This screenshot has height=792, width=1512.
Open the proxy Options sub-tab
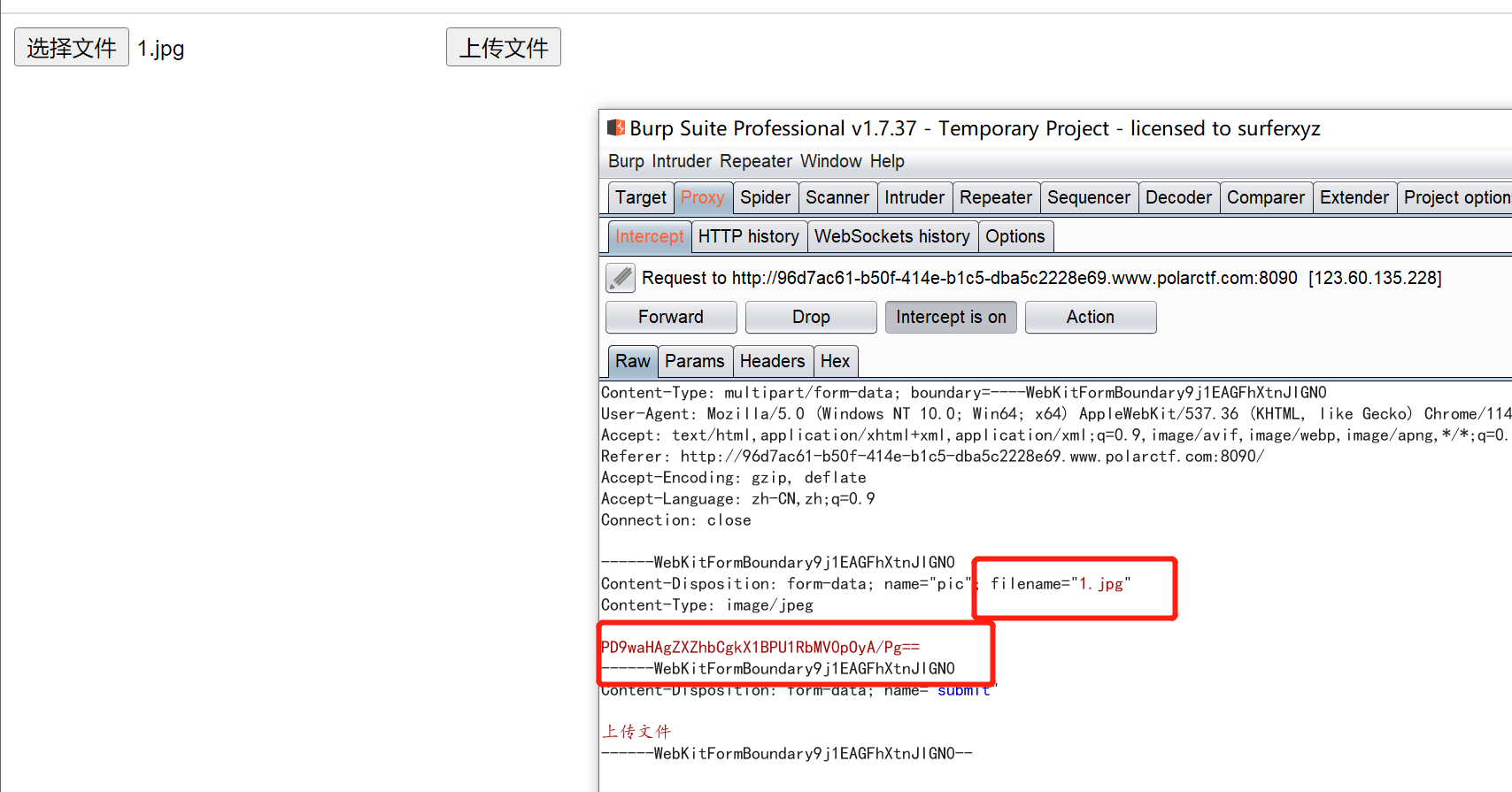click(1015, 236)
